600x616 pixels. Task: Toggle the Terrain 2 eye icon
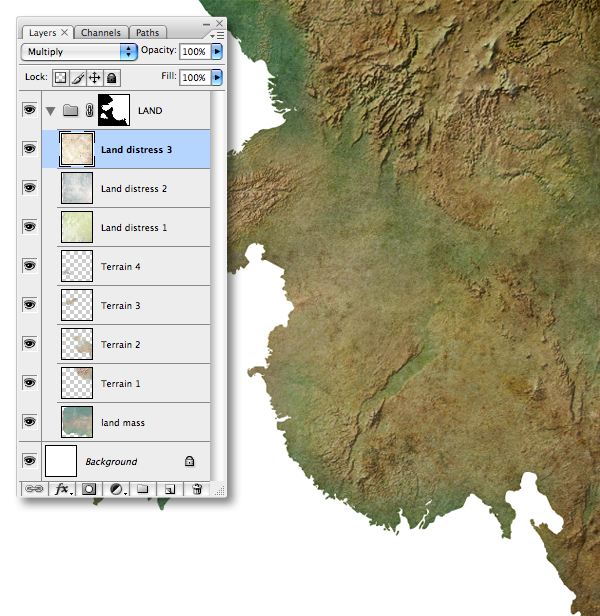coord(29,343)
